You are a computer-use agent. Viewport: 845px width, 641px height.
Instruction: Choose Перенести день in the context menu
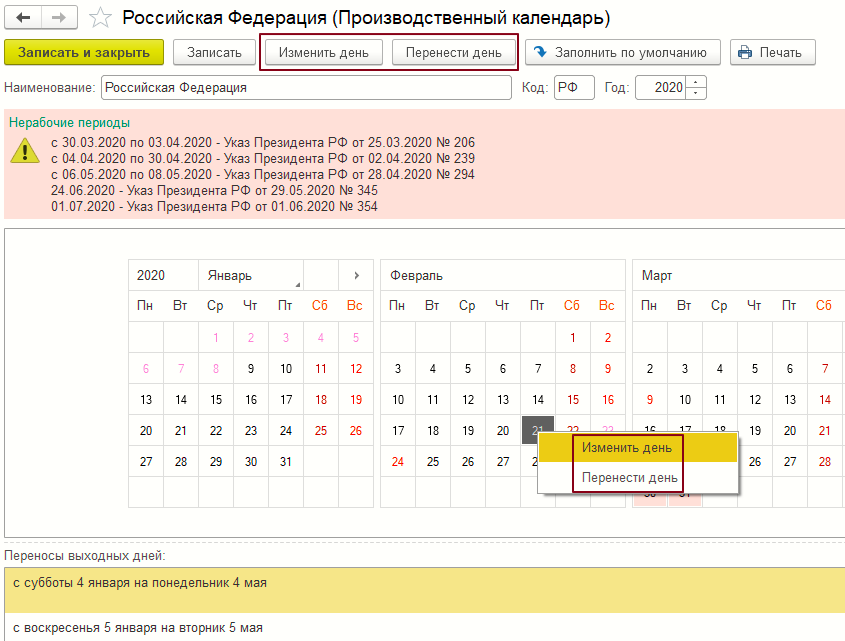pyautogui.click(x=630, y=478)
